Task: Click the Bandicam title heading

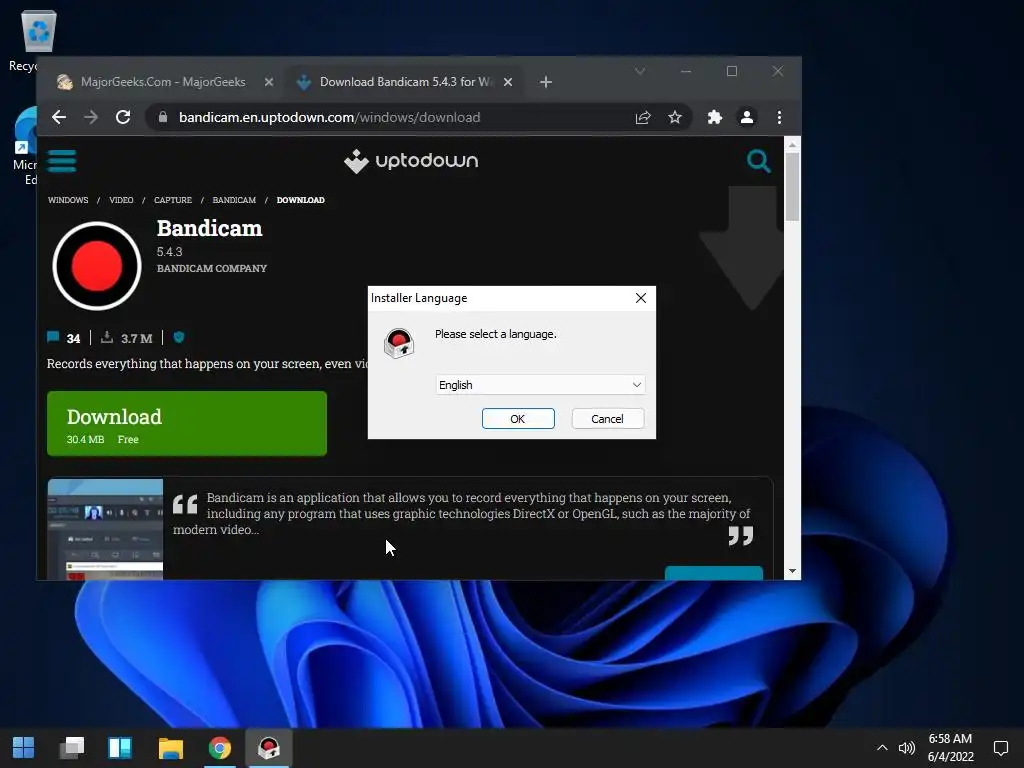Action: pos(210,229)
